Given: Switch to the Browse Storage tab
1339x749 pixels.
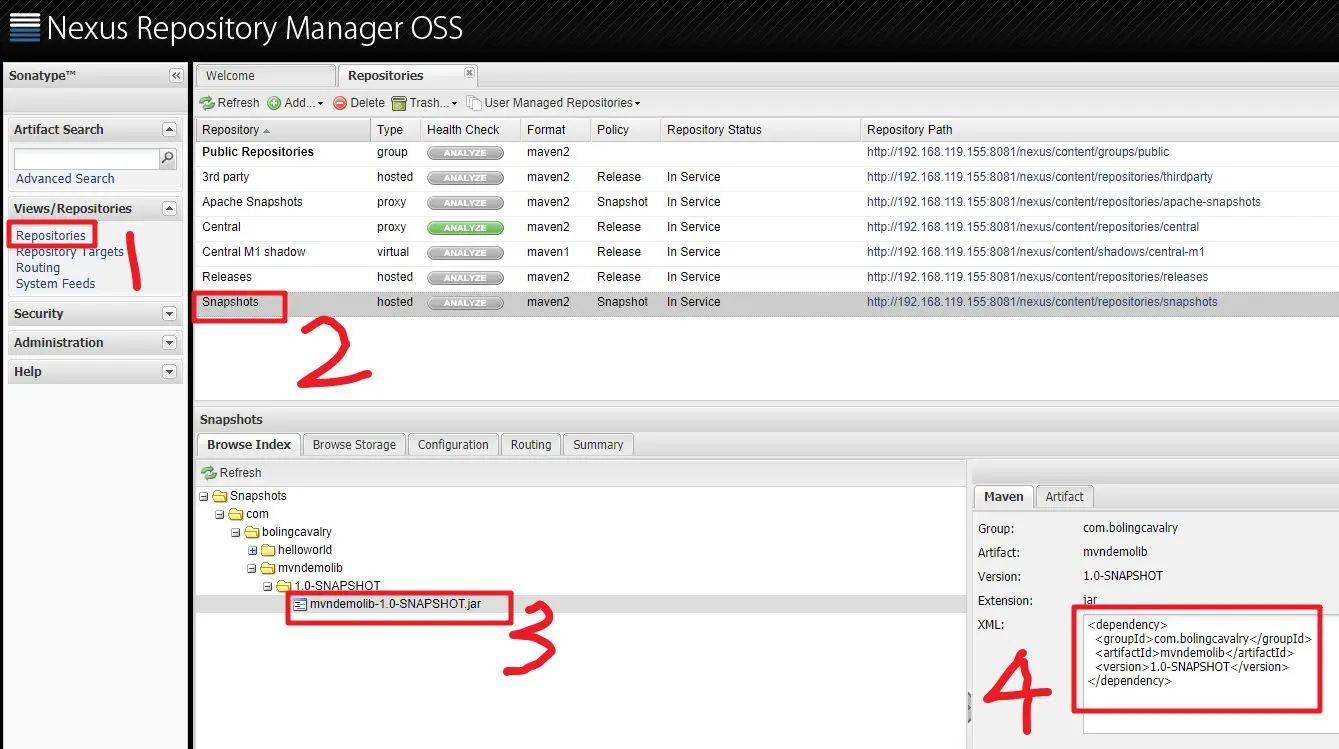Looking at the screenshot, I should (354, 445).
